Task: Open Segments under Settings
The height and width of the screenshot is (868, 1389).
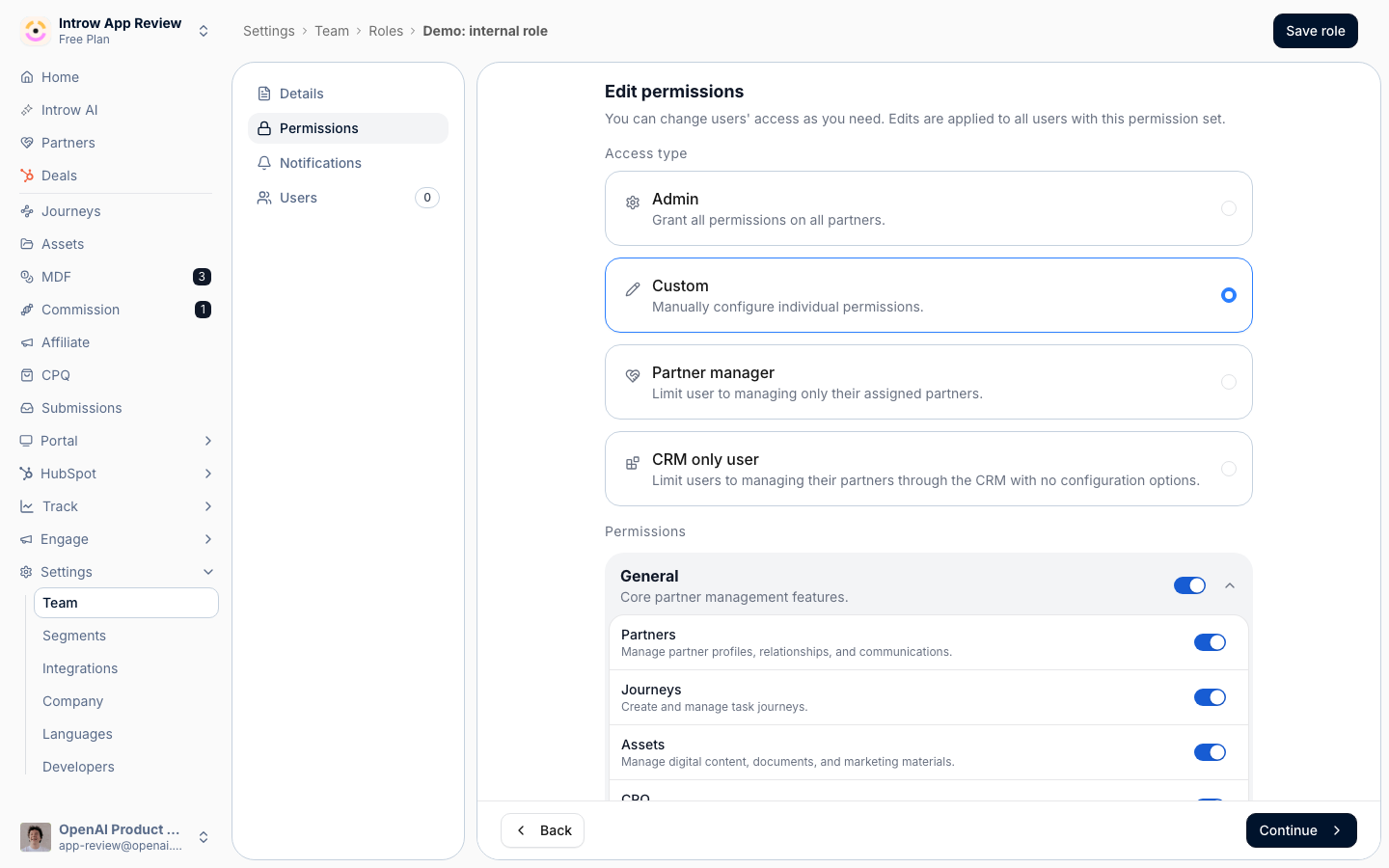Action: coord(126,636)
